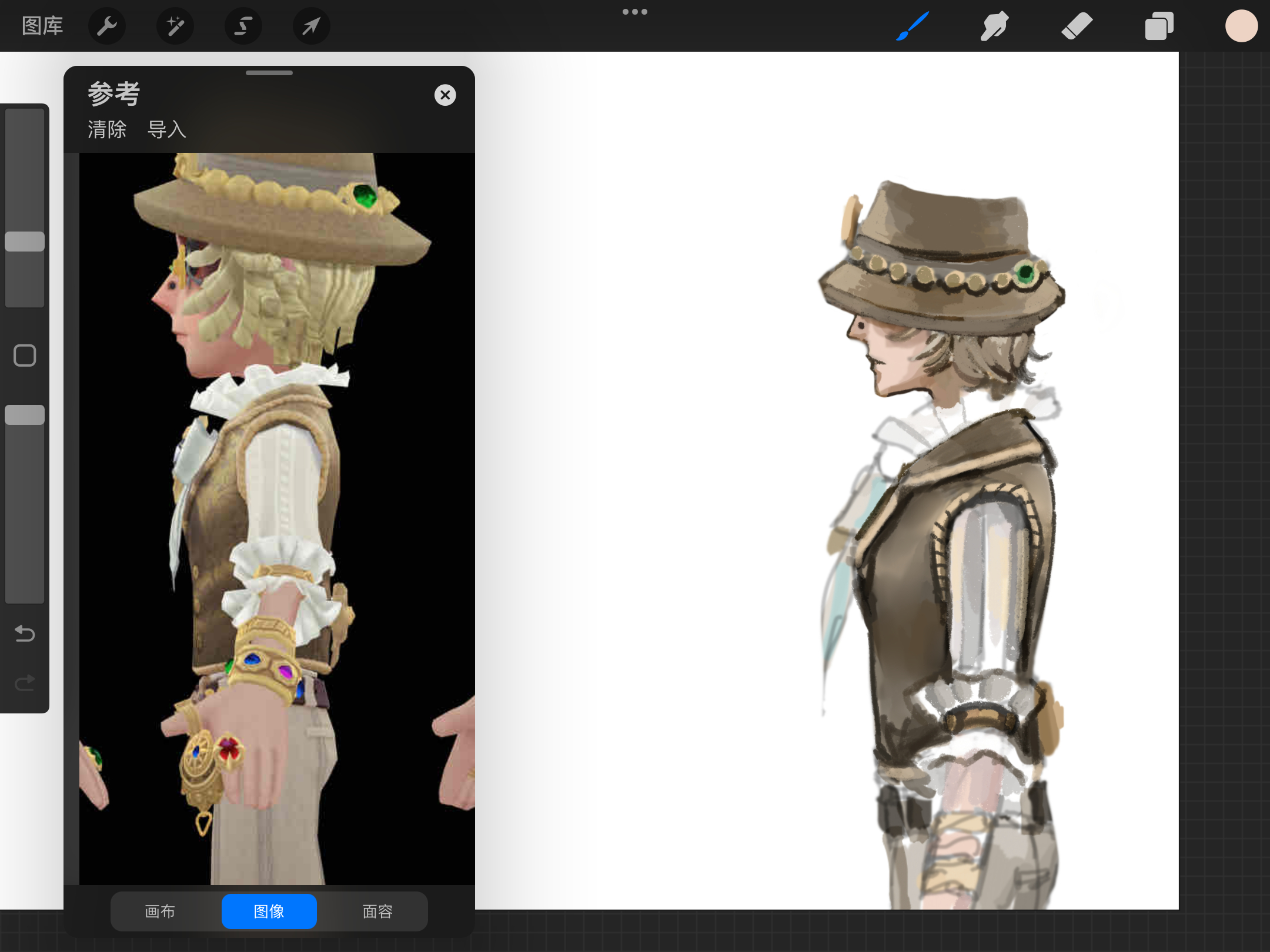Open the Layers panel
The width and height of the screenshot is (1270, 952).
[1159, 26]
